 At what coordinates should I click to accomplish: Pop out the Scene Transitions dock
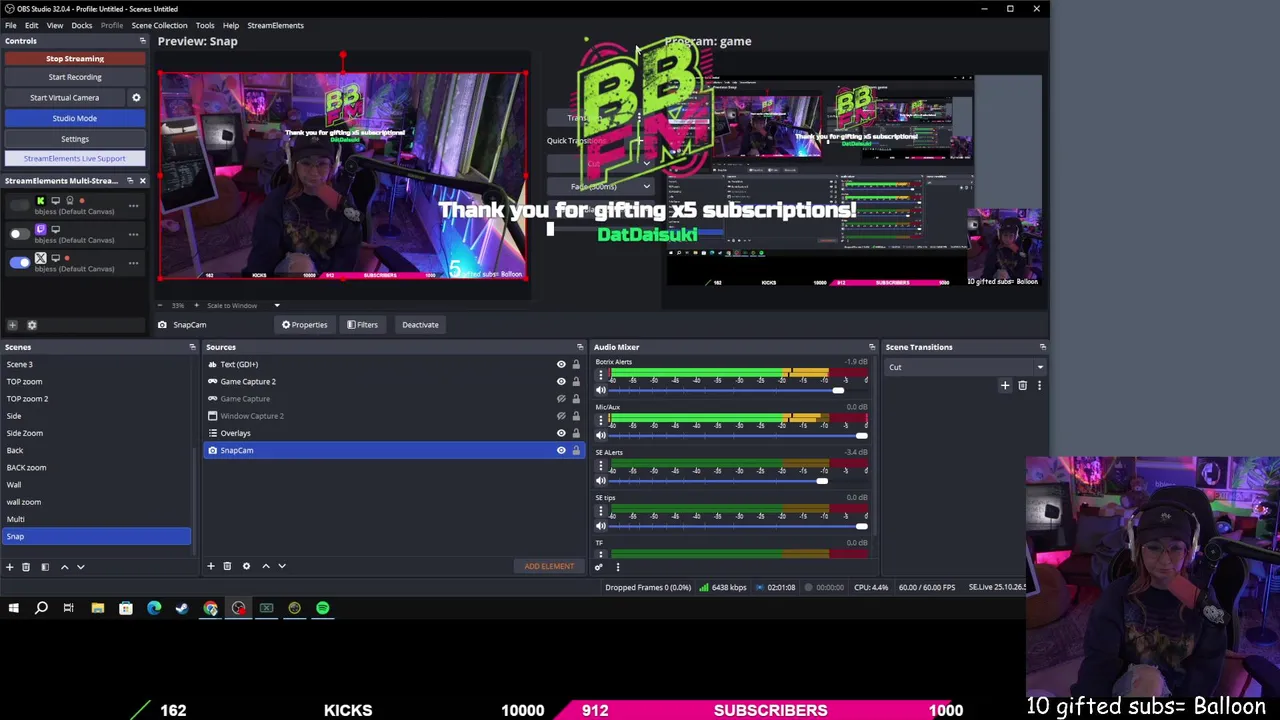tap(1043, 347)
